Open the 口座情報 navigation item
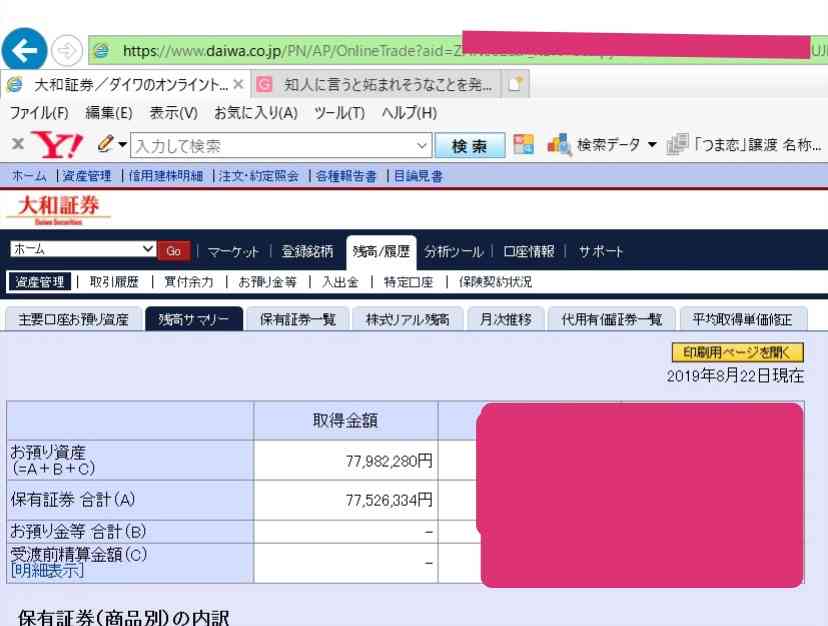 pos(529,251)
